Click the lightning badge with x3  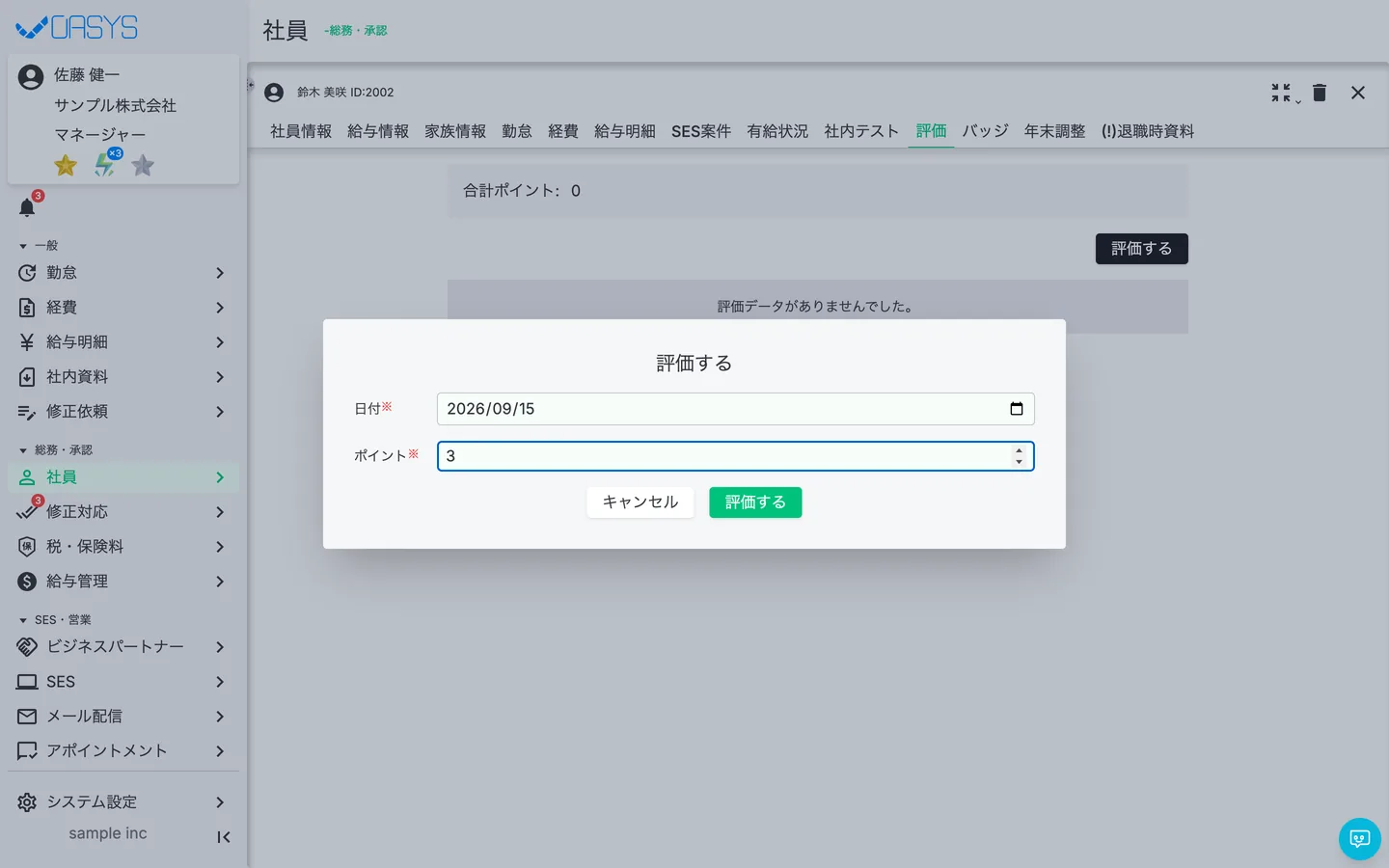(106, 163)
